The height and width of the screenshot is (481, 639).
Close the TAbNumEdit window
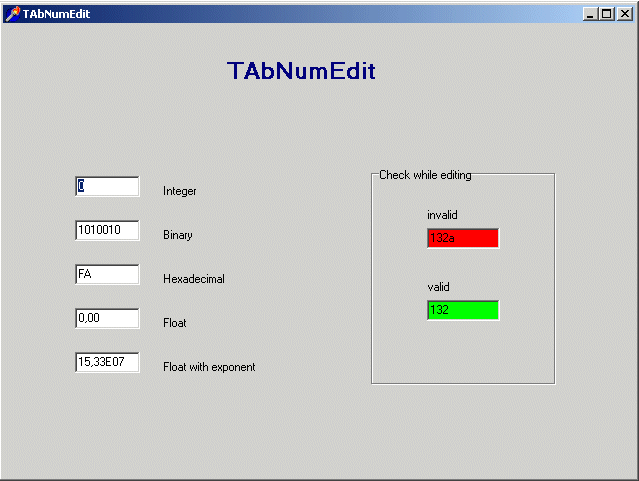coord(624,14)
